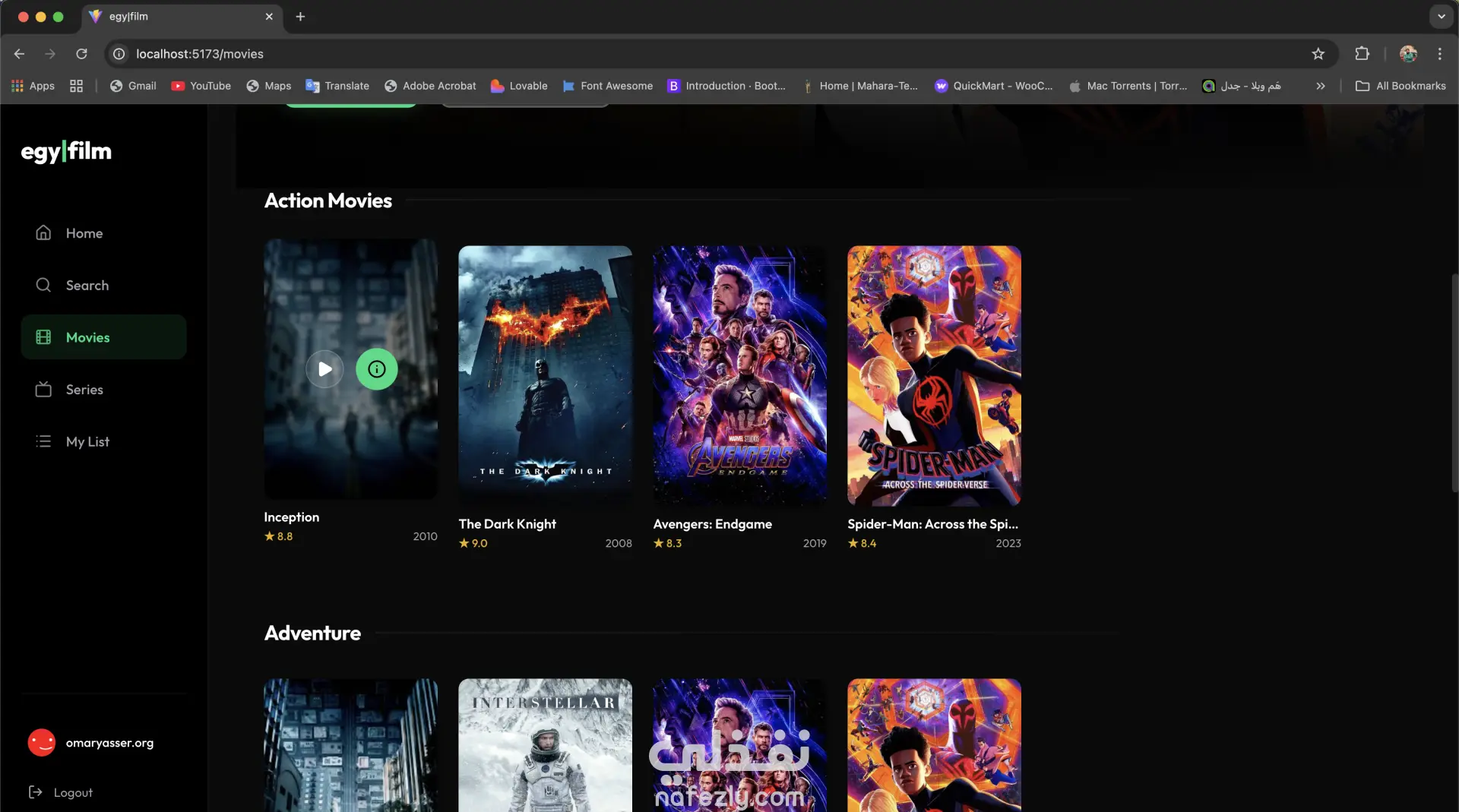The height and width of the screenshot is (812, 1459).
Task: Open the browser extensions puzzle icon
Action: pos(1362,54)
